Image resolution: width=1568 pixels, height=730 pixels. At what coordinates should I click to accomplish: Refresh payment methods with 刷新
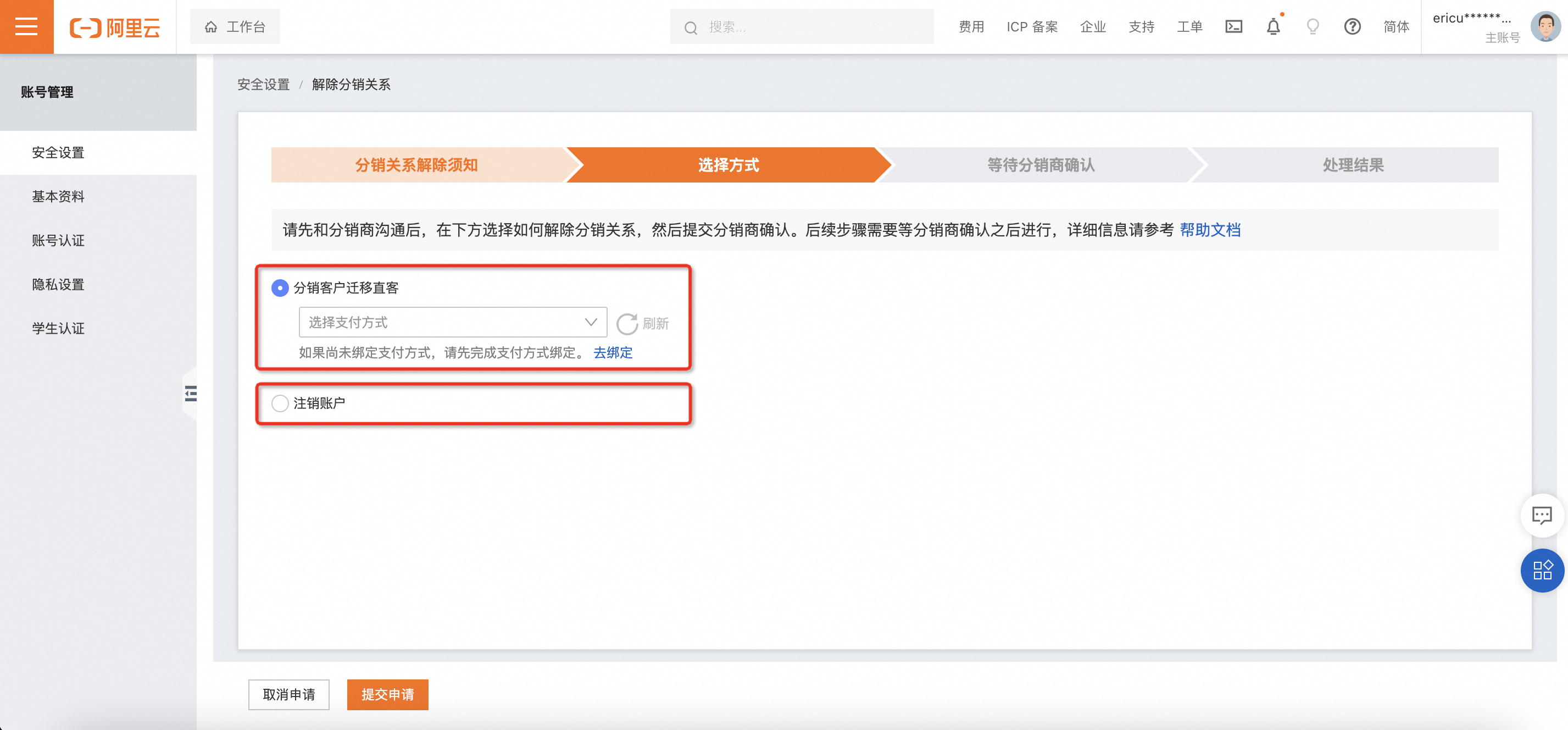(643, 323)
